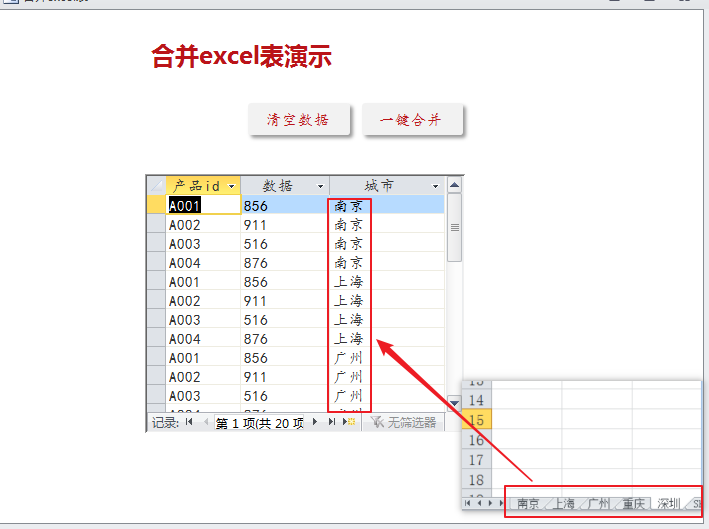This screenshot has height=529, width=709.
Task: Click the record selector of first row
Action: (156, 205)
